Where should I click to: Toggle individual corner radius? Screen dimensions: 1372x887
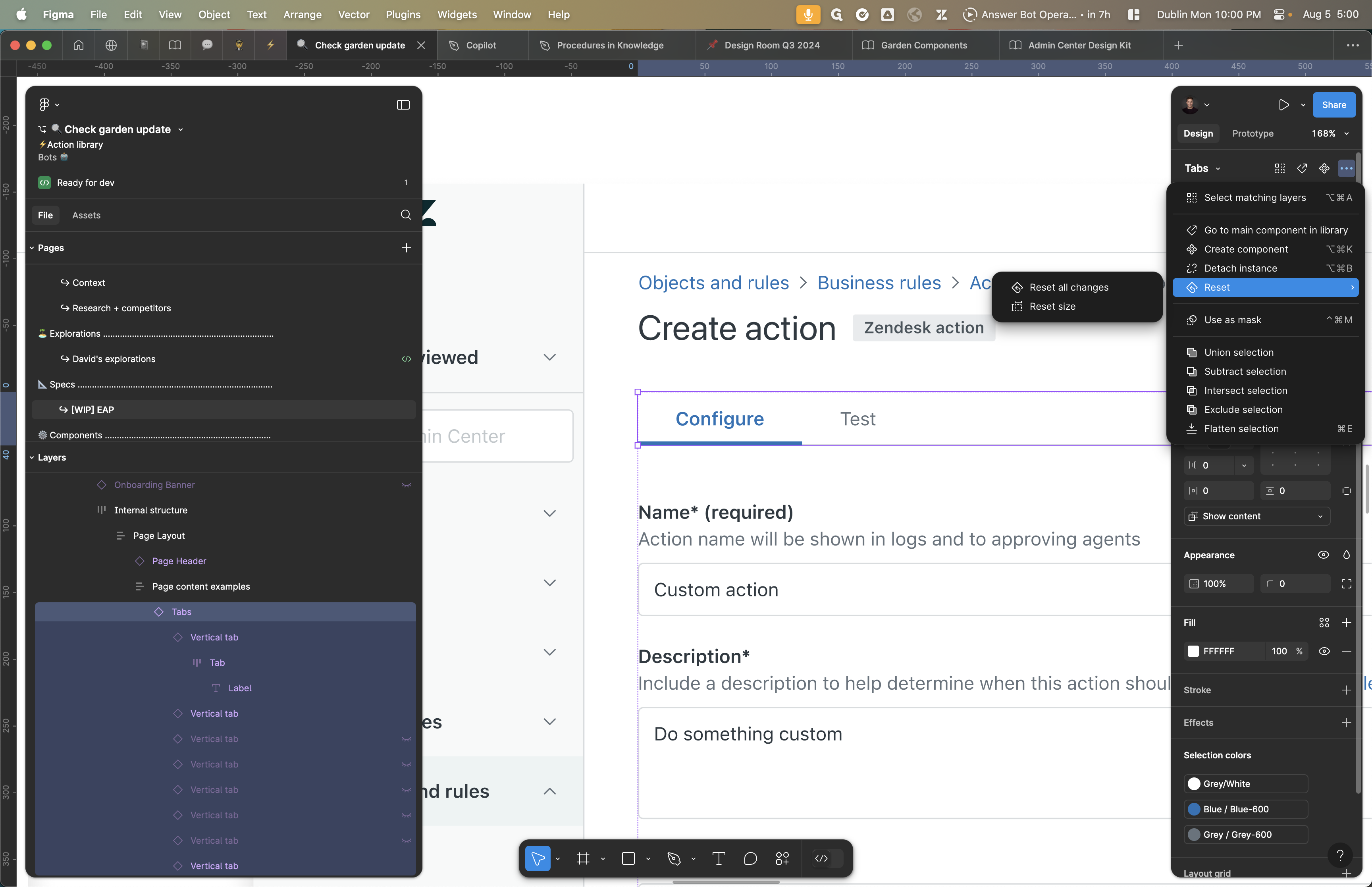coord(1346,584)
